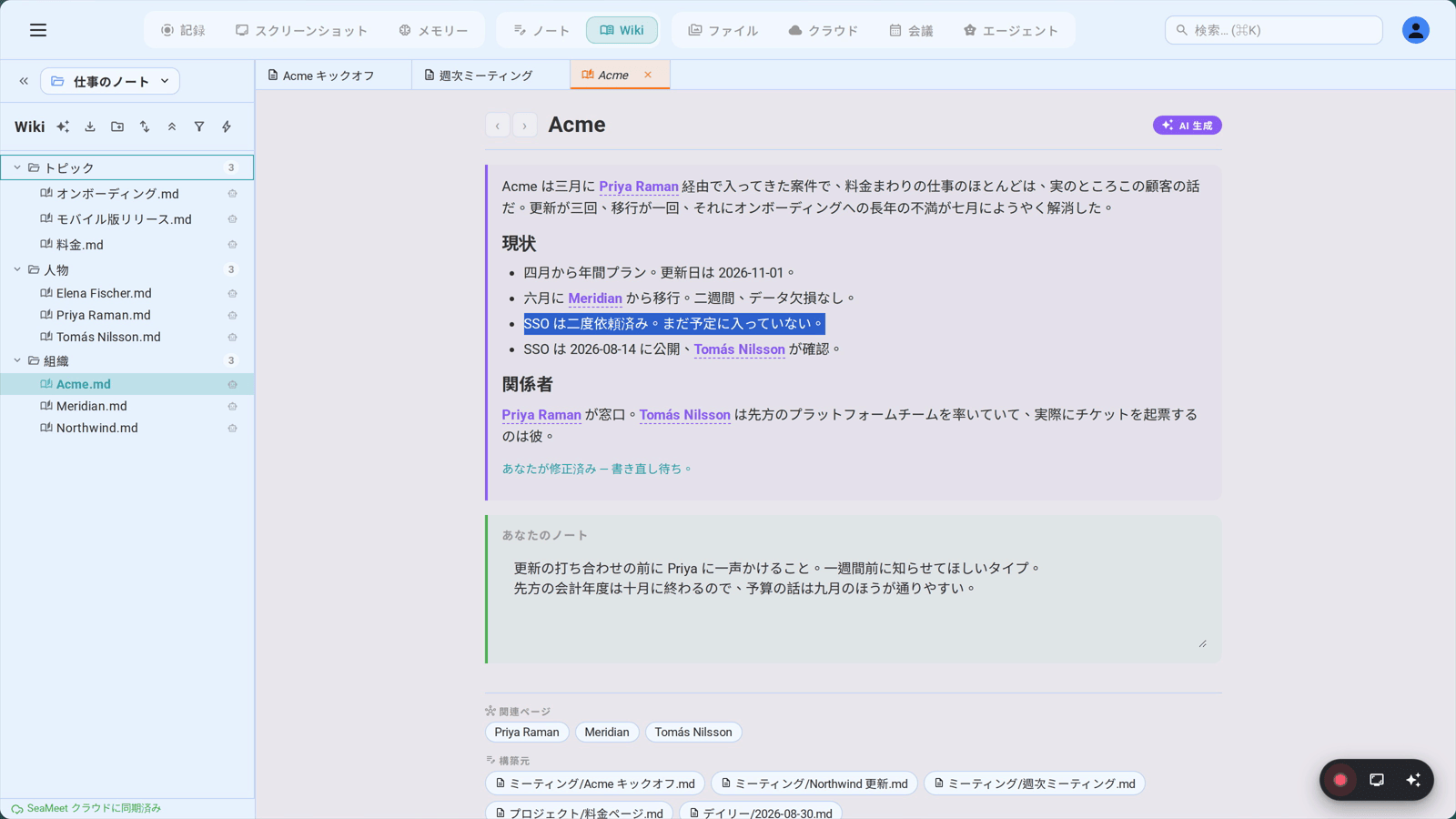The image size is (1456, 819).
Task: Select the Wiki tab in top navigation
Action: tap(622, 30)
